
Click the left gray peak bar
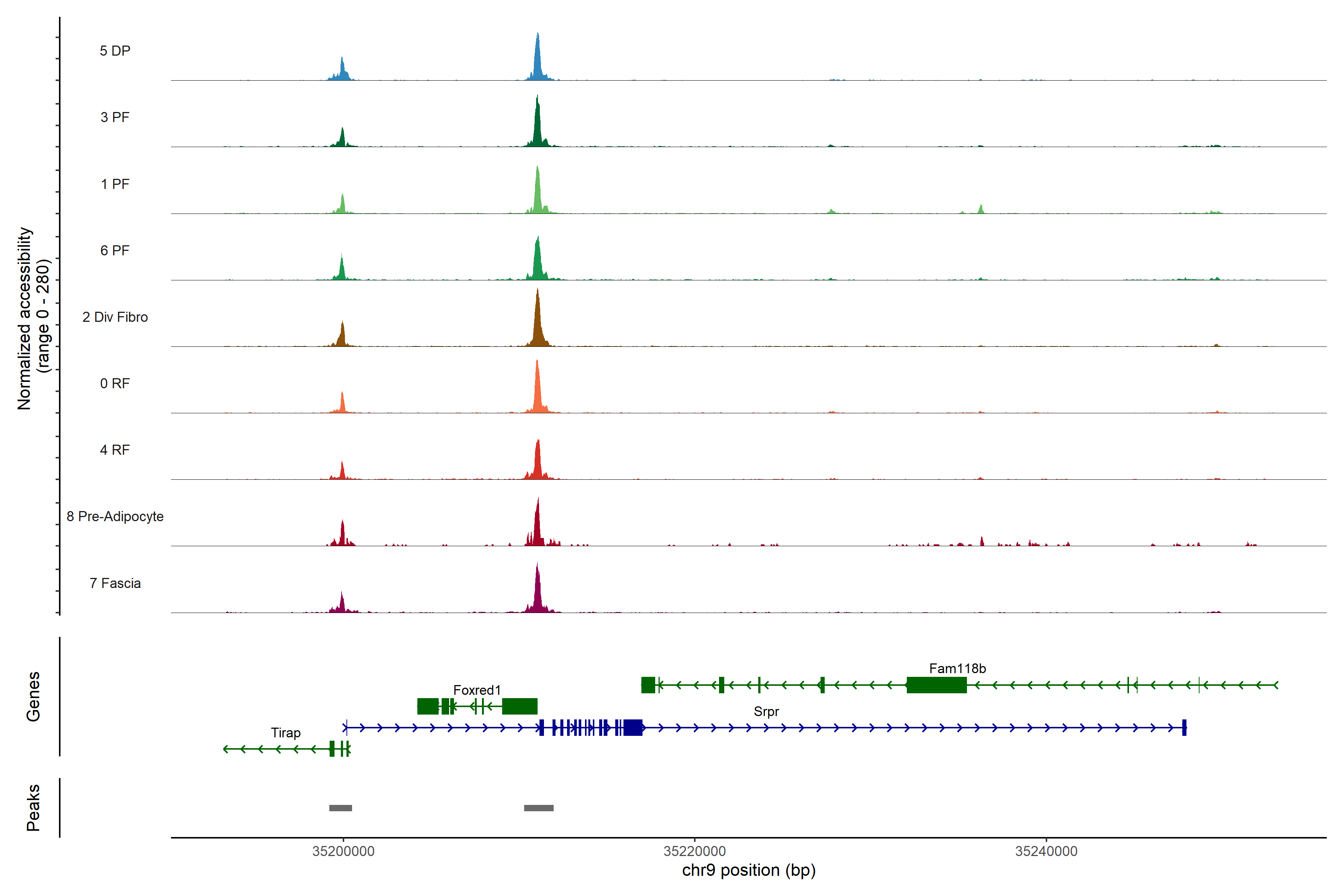(x=340, y=808)
